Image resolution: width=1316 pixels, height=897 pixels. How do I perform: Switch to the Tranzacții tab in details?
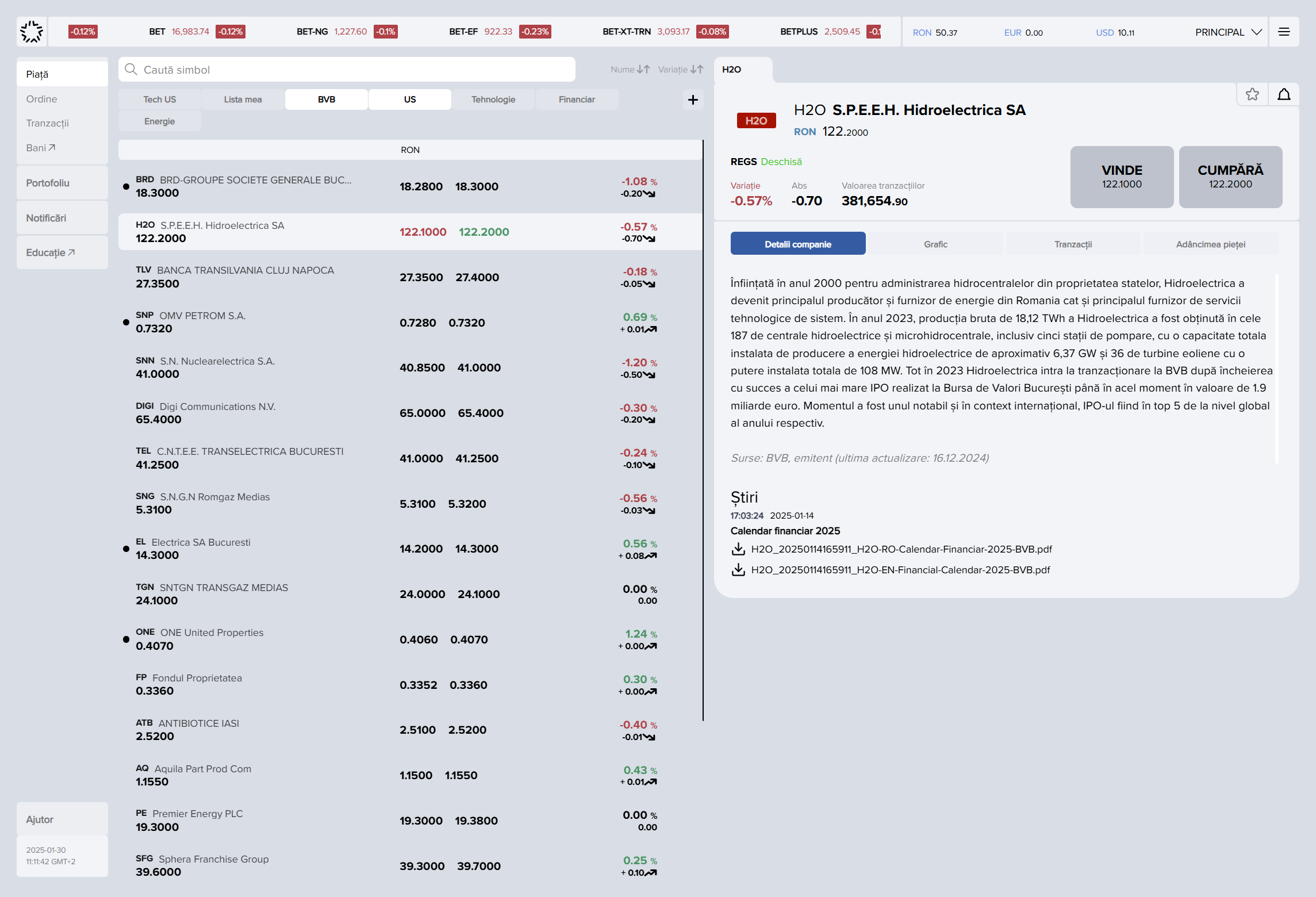(x=1073, y=244)
